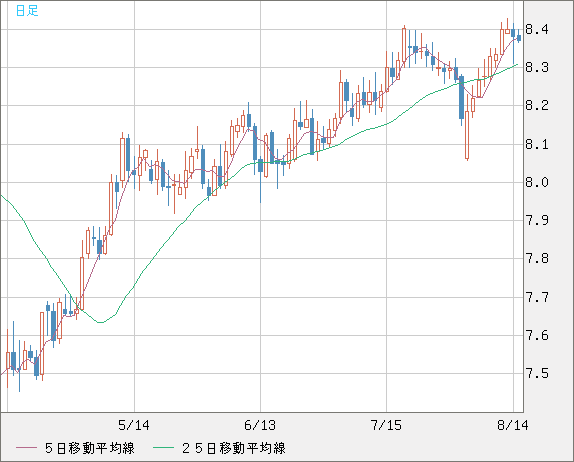Click the purple 5-day legend line sample
The height and width of the screenshot is (462, 574).
[x=26, y=448]
